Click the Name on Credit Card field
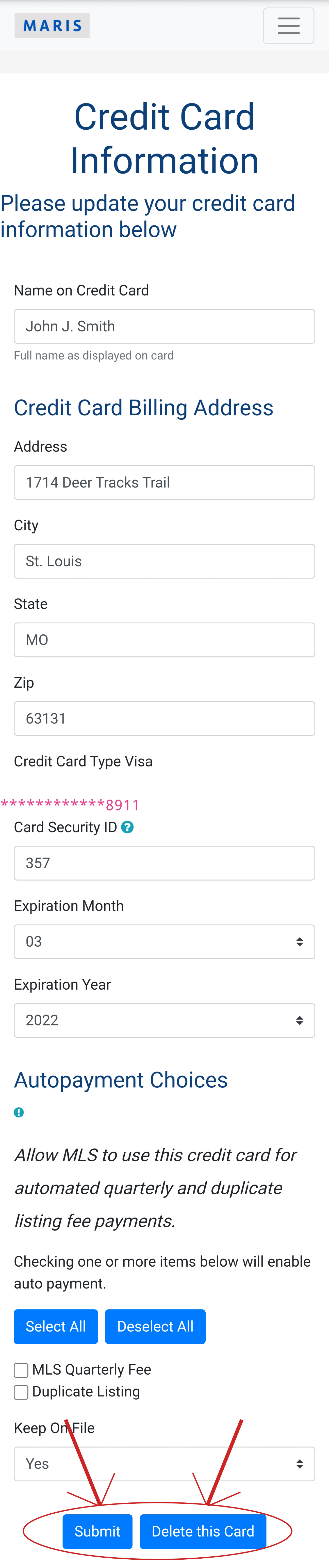Screen dimensions: 329x1568 (x=164, y=326)
